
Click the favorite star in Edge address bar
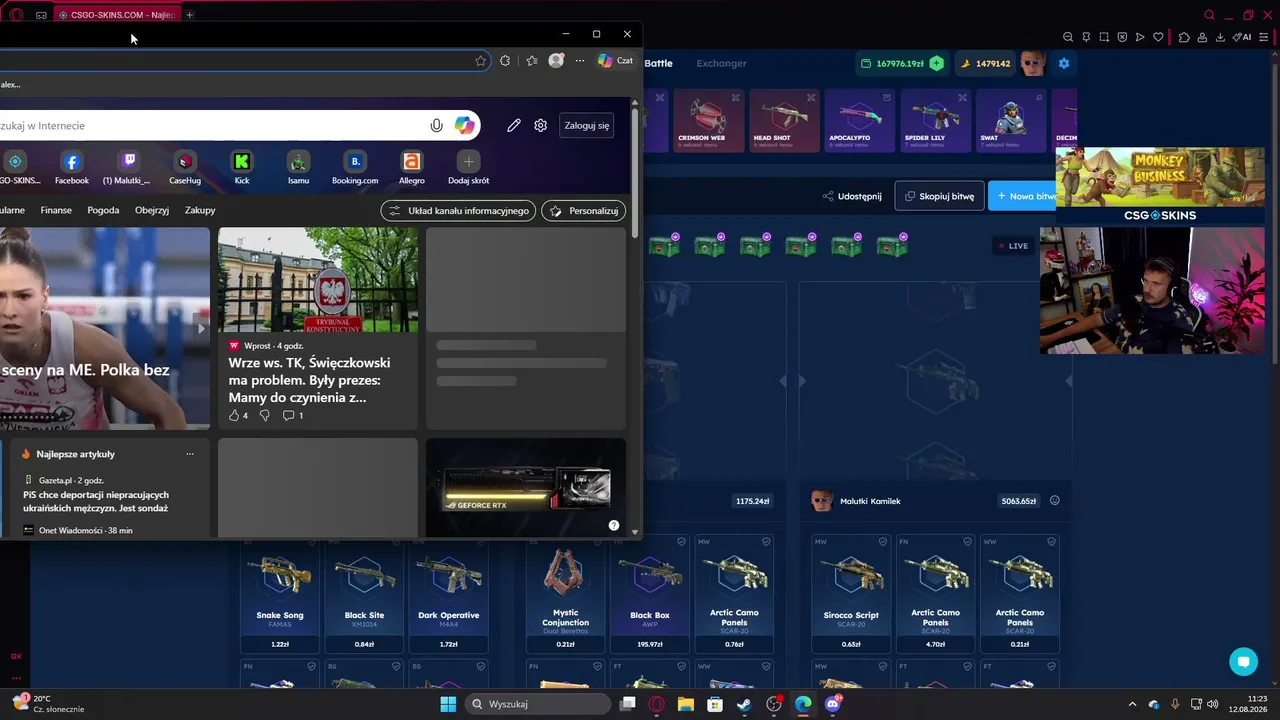tap(481, 61)
